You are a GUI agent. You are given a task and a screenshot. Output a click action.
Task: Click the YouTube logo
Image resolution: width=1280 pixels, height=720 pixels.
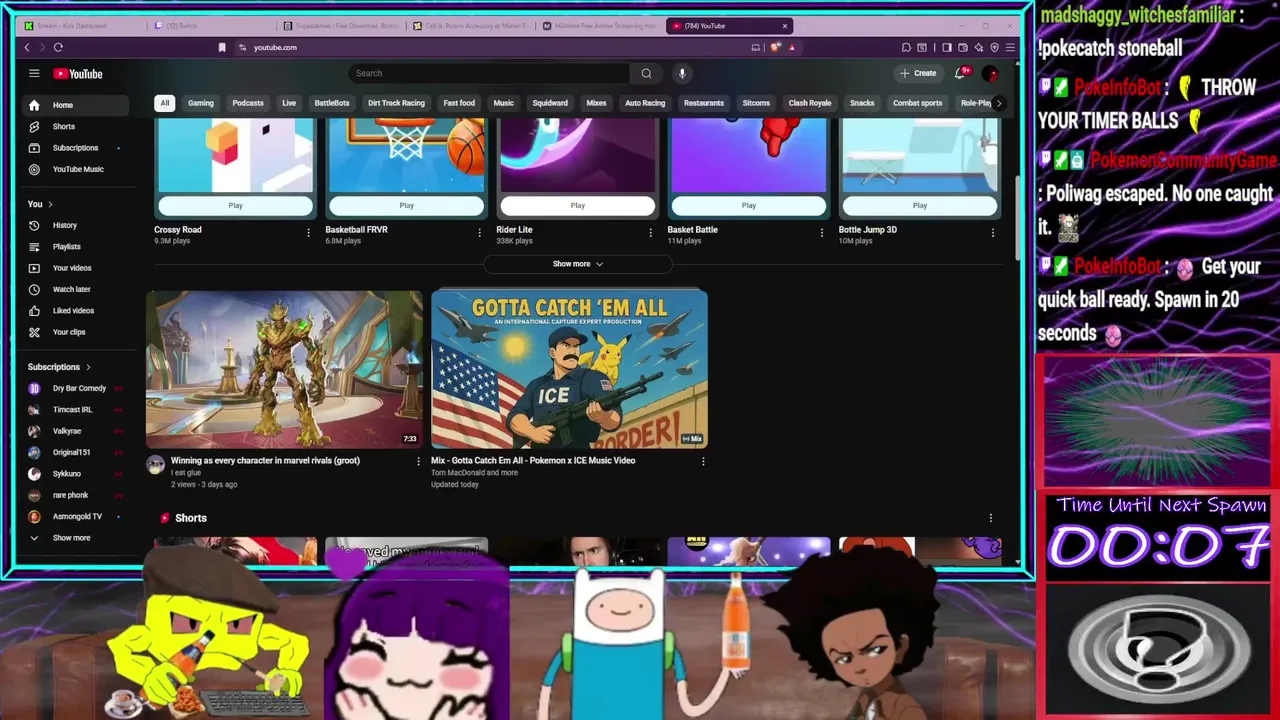click(x=78, y=73)
